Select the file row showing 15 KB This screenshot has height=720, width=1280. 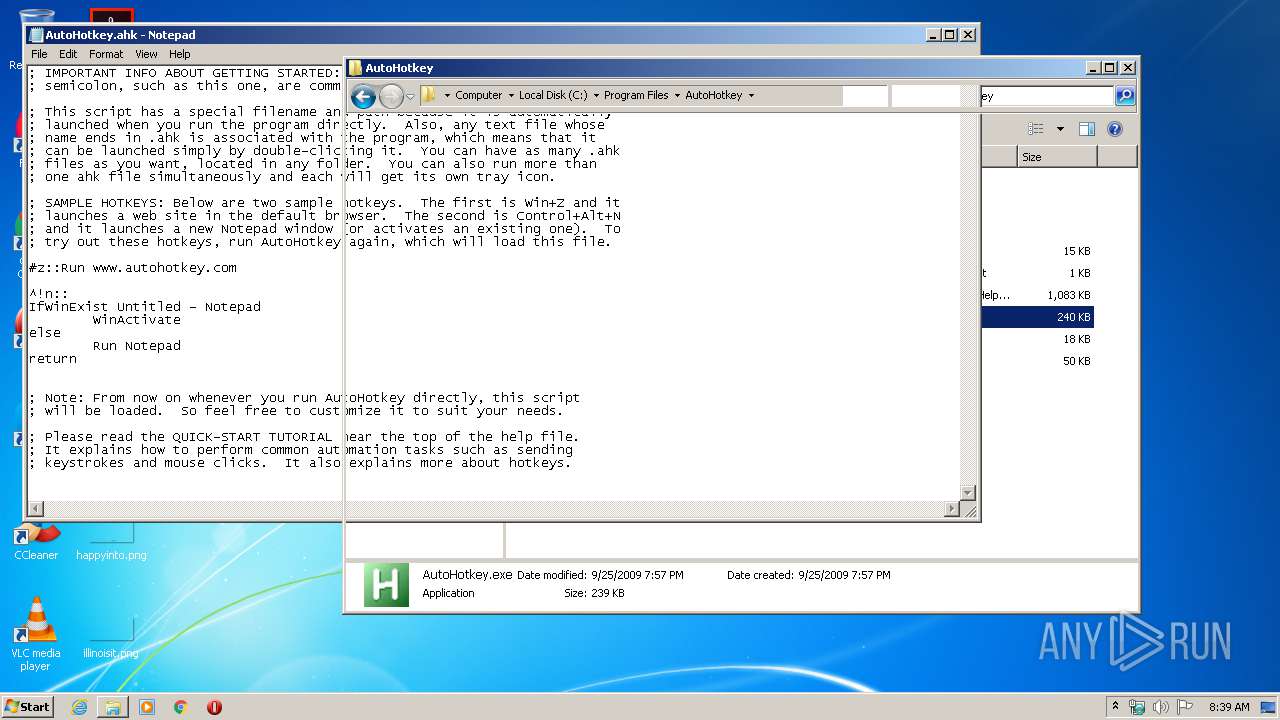point(1037,251)
